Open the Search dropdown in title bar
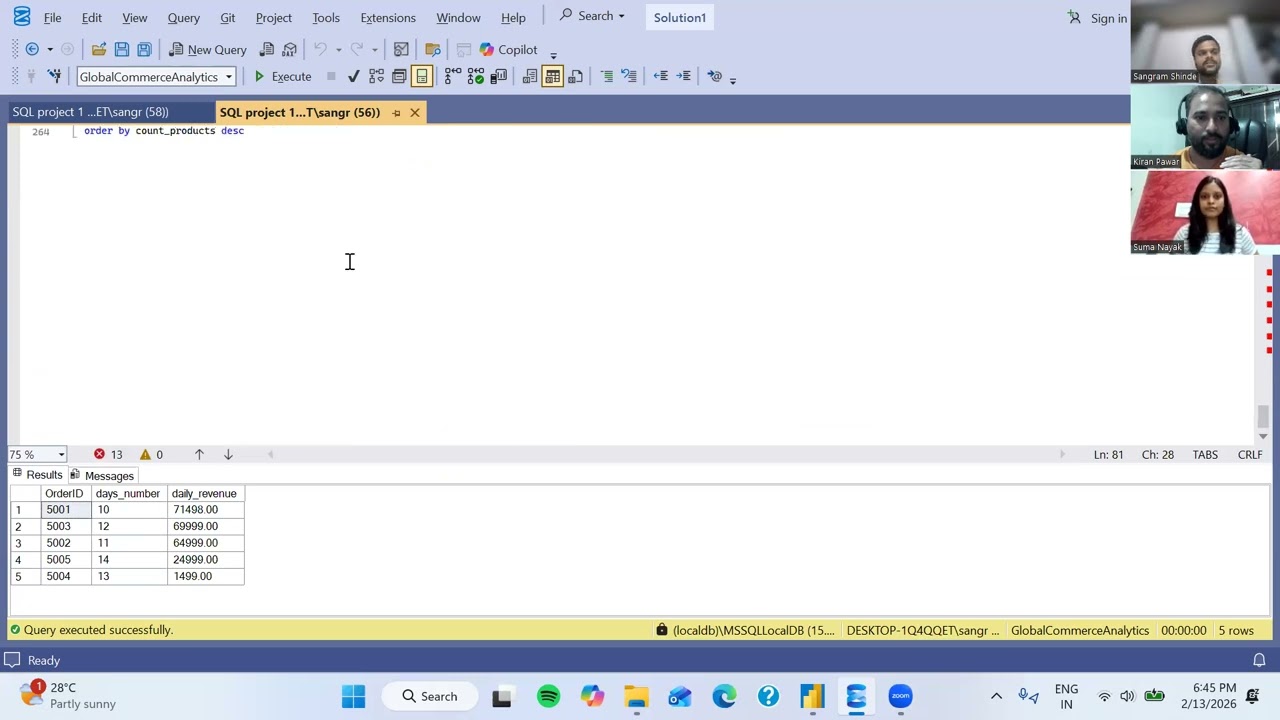 pos(593,16)
